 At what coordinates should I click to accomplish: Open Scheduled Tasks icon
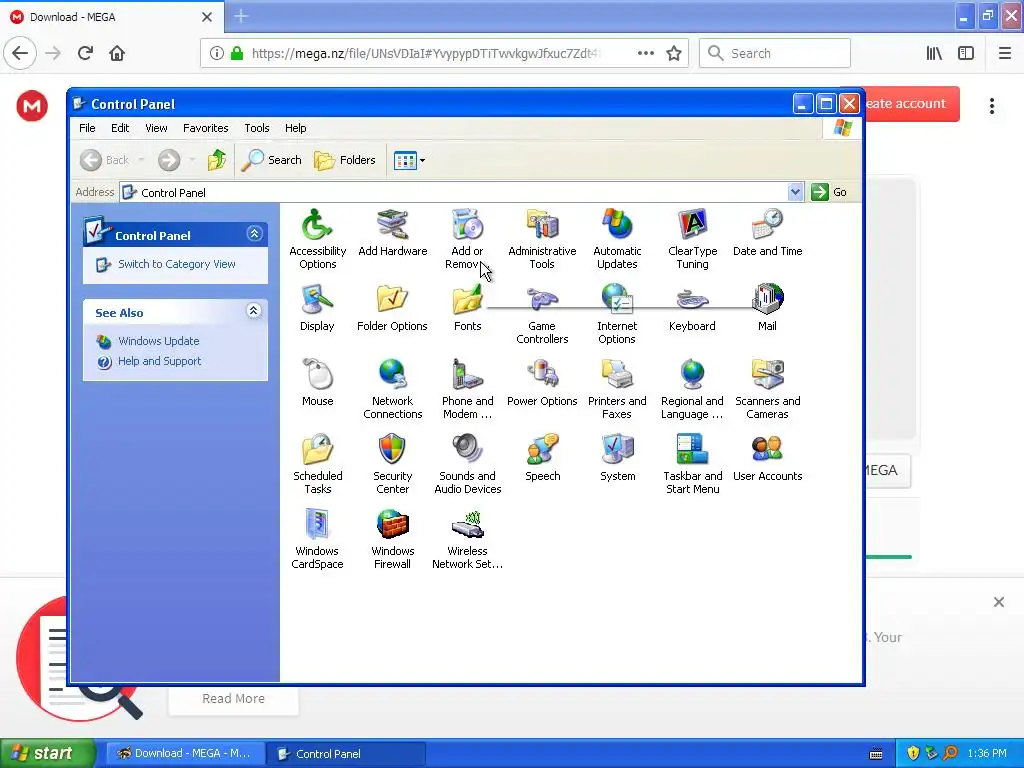coord(317,464)
